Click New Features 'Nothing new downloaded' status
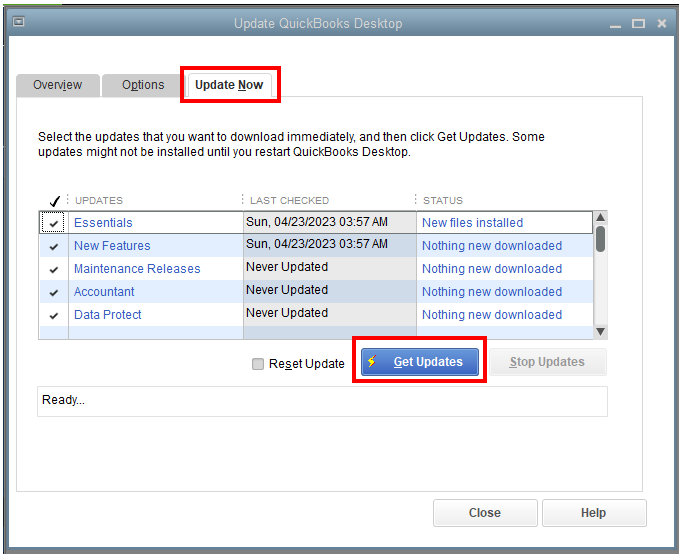 tap(492, 245)
